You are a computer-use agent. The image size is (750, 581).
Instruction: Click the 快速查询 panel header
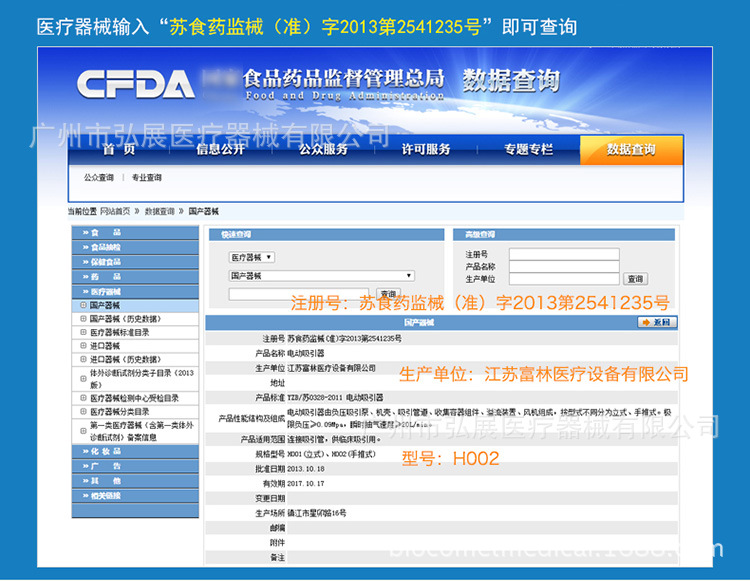[327, 234]
